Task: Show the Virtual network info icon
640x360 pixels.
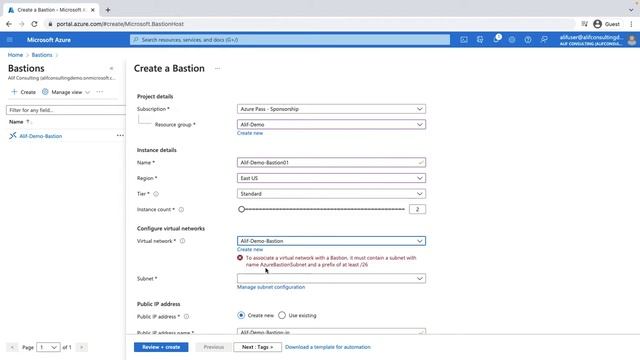Action: pyautogui.click(x=182, y=241)
